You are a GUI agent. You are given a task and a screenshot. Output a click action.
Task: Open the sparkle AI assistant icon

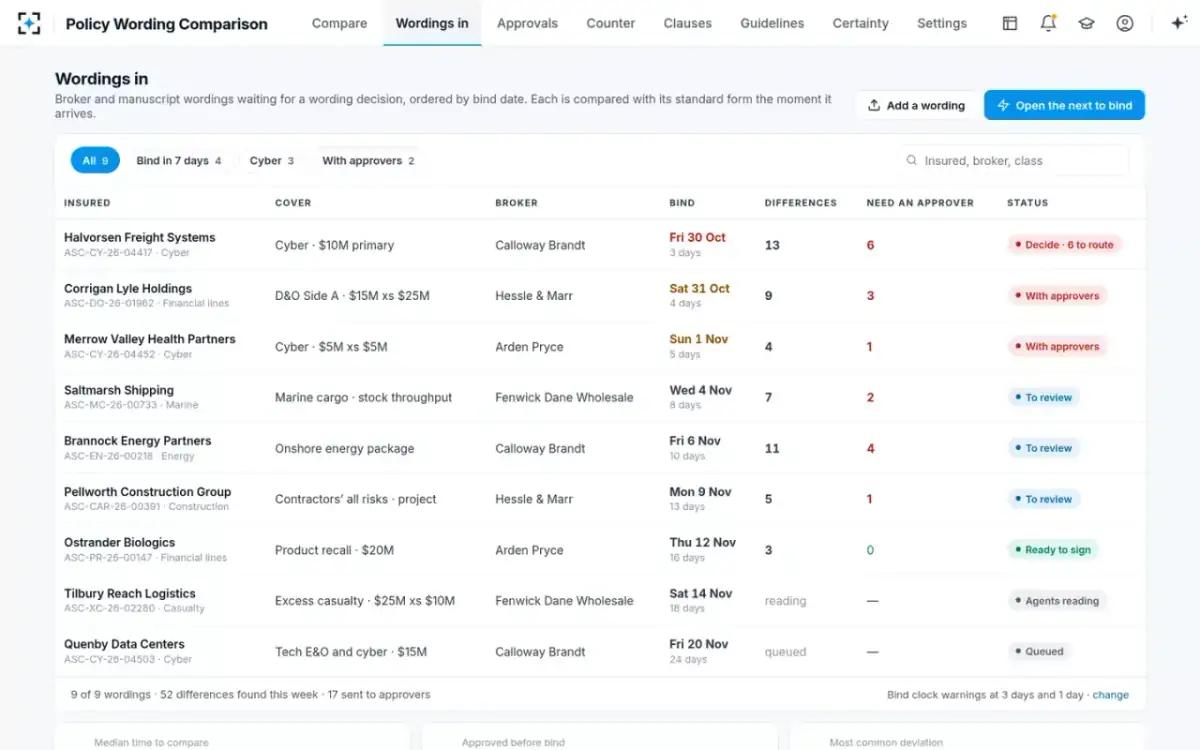(1178, 23)
